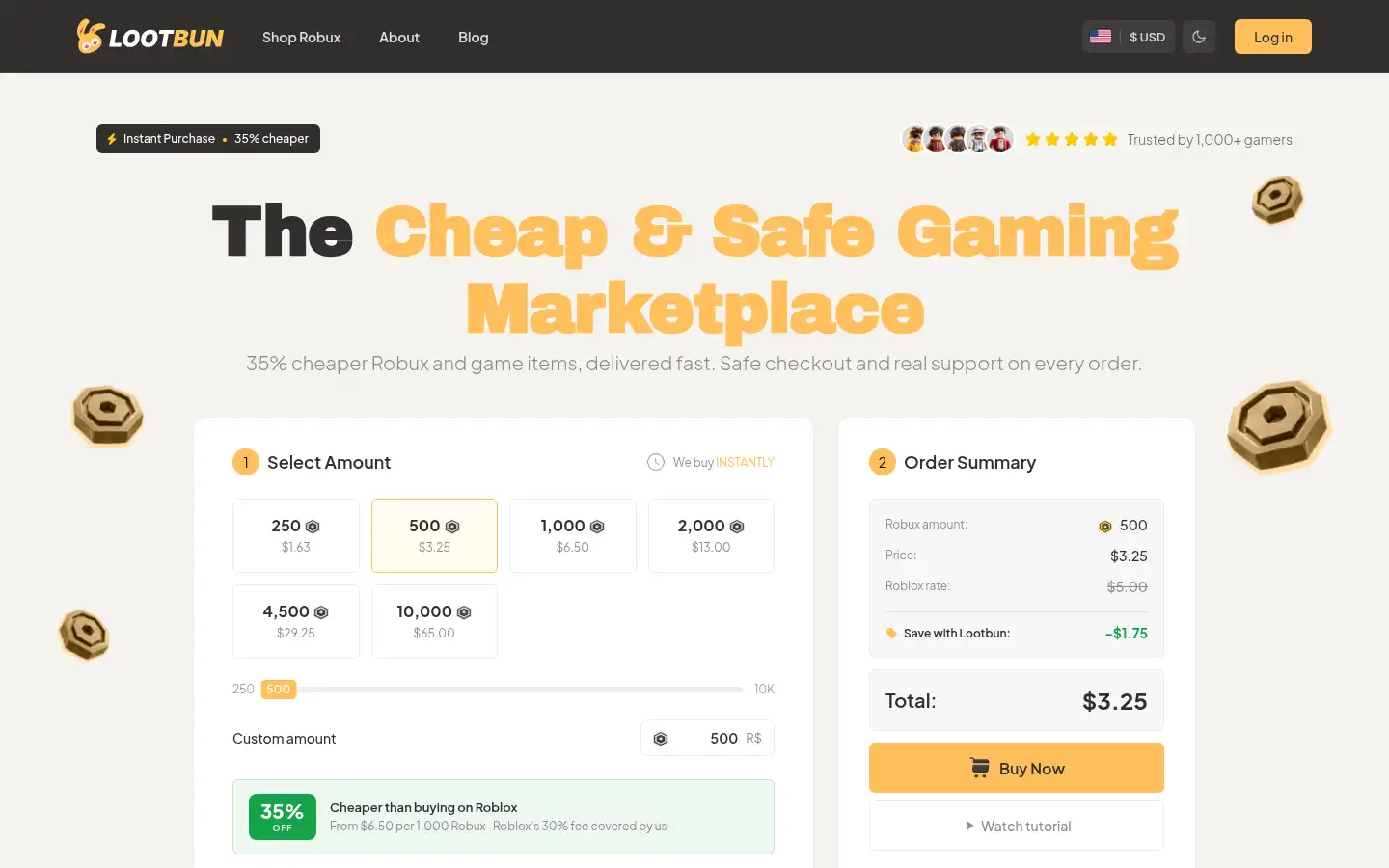Click the gold Robux icon in Order Summary
The height and width of the screenshot is (868, 1389).
pyautogui.click(x=1105, y=527)
